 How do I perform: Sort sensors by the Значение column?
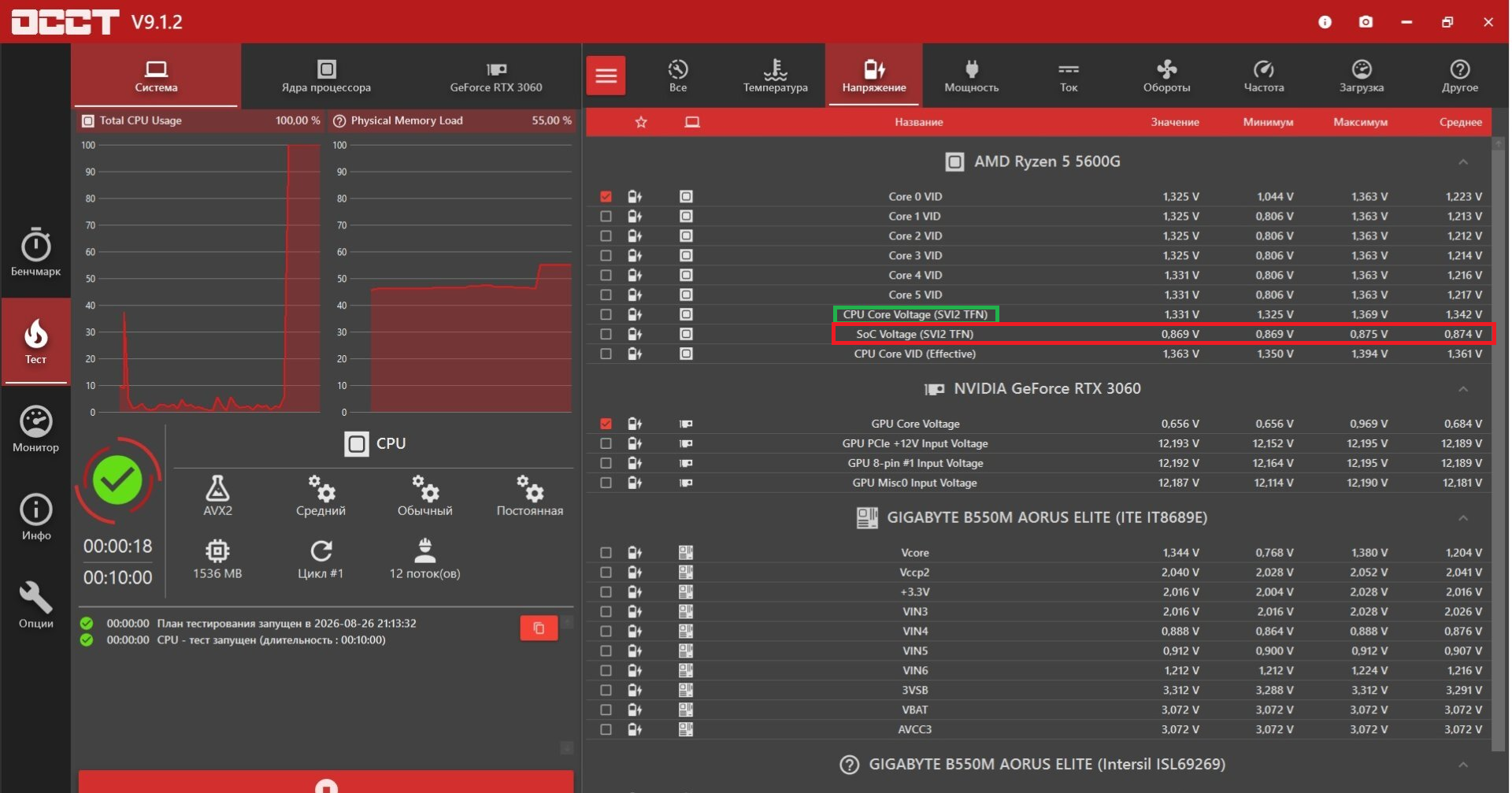[x=1175, y=122]
